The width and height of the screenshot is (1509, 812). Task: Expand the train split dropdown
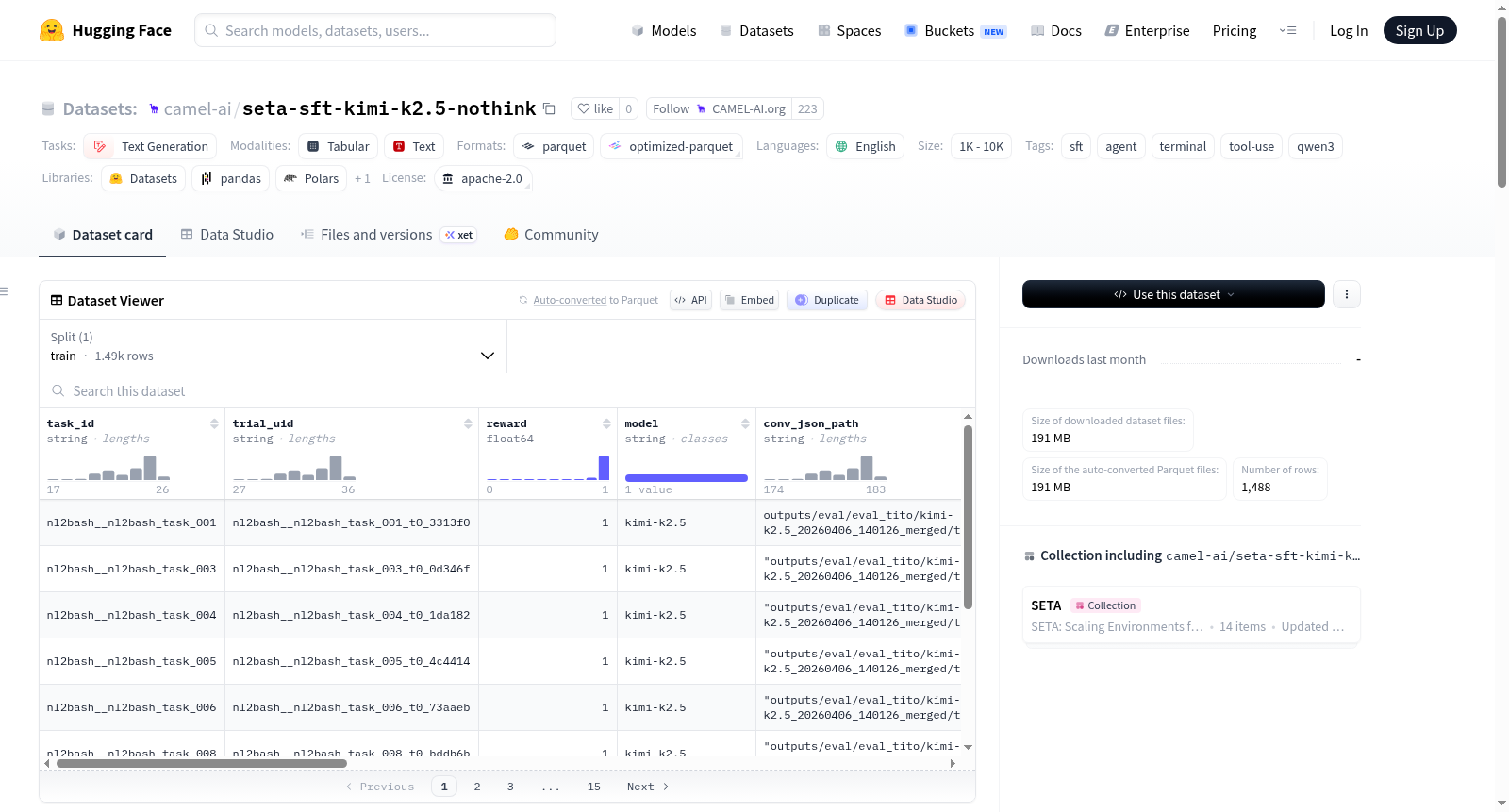273,346
